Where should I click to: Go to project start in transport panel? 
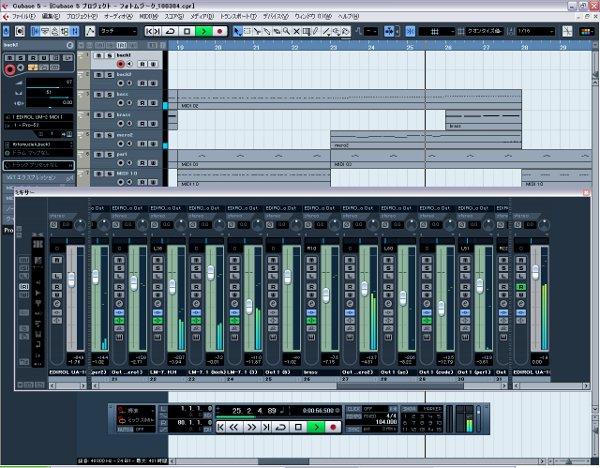tap(221, 427)
